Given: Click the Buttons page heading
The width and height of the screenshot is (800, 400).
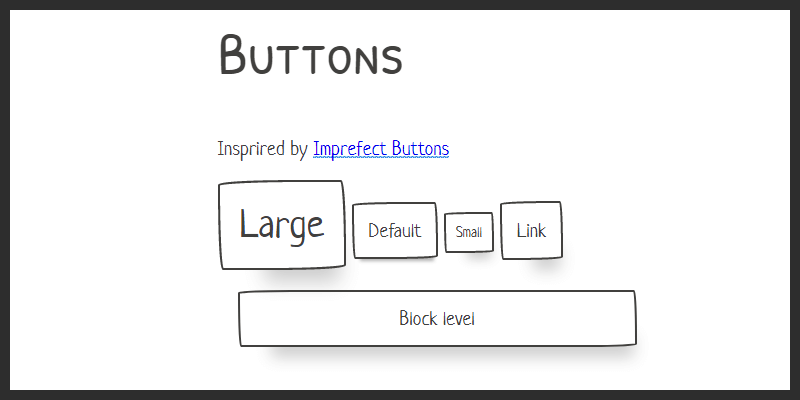Looking at the screenshot, I should (x=311, y=56).
